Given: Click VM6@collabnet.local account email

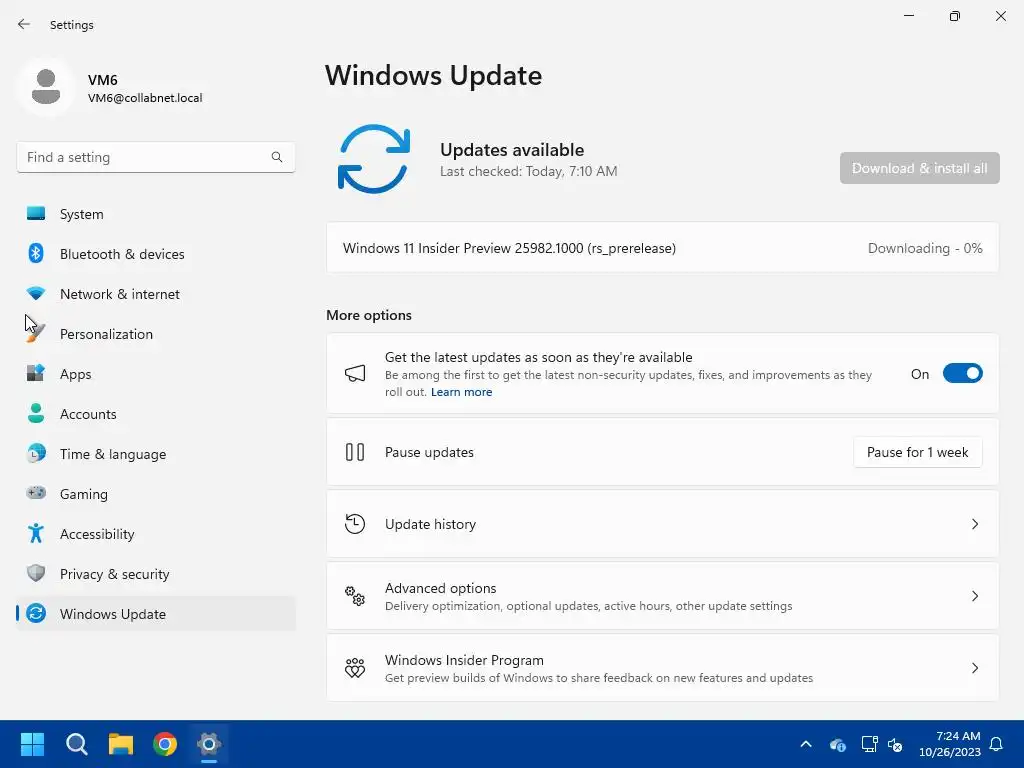Looking at the screenshot, I should tap(145, 98).
